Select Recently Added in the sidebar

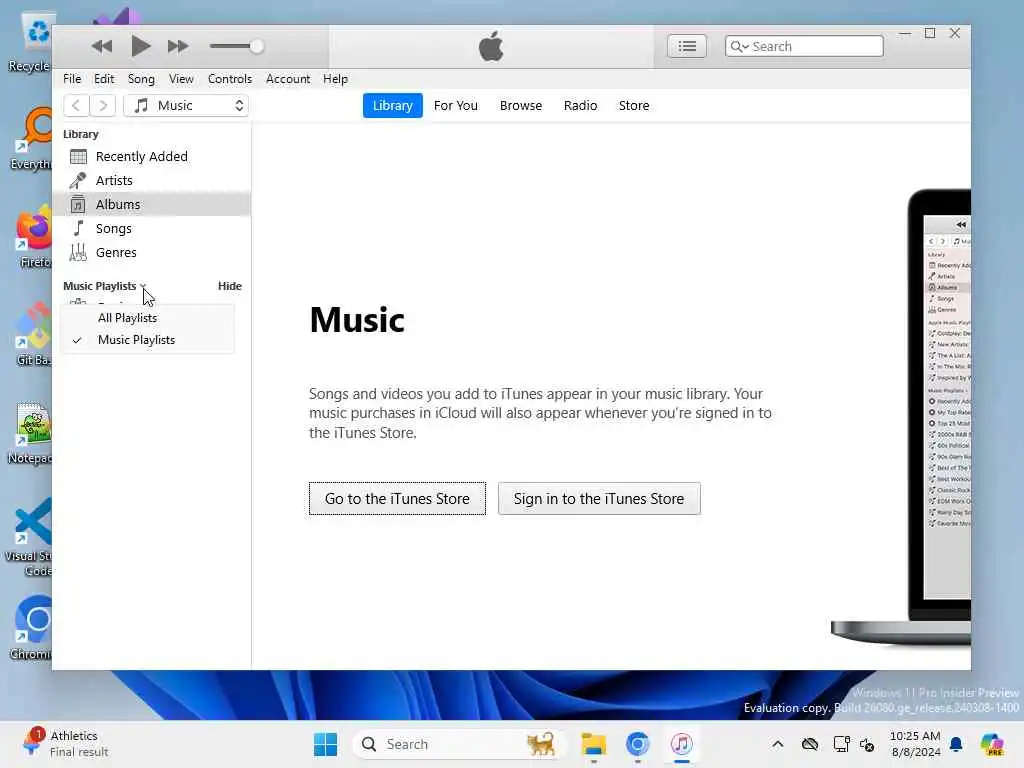[x=152, y=157]
